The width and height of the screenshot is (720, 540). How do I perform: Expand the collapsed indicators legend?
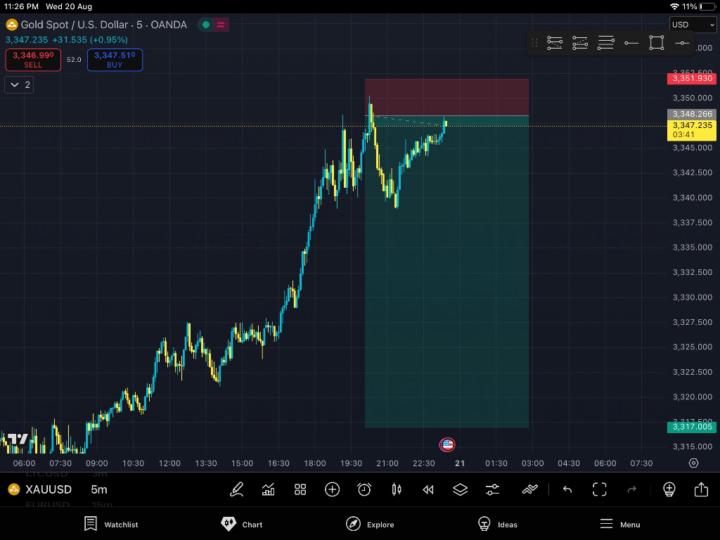pyautogui.click(x=19, y=85)
